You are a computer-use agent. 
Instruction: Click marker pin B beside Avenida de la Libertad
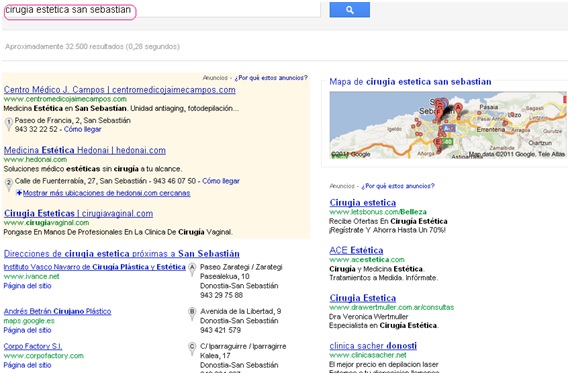pos(192,314)
